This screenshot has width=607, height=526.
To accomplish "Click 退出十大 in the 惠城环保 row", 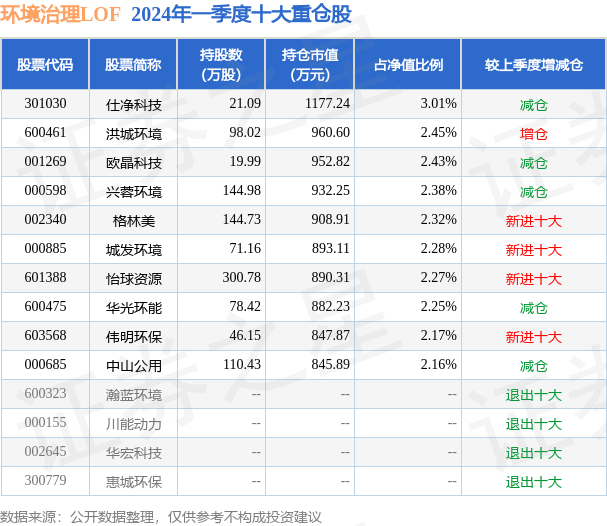I will 533,482.
